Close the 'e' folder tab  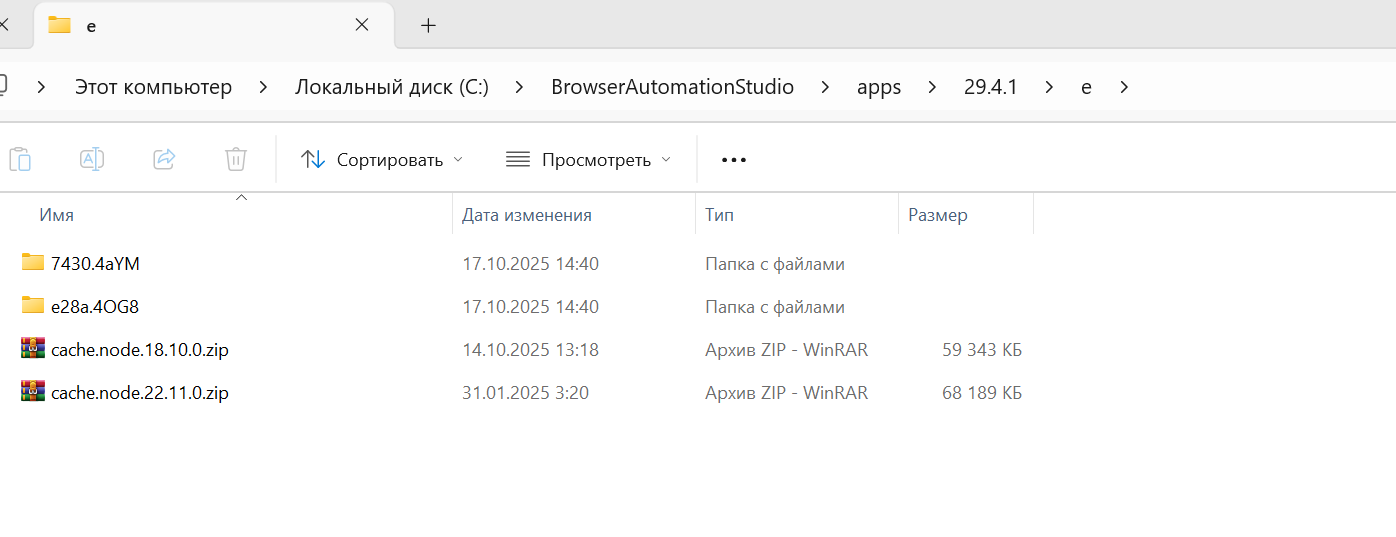click(362, 25)
